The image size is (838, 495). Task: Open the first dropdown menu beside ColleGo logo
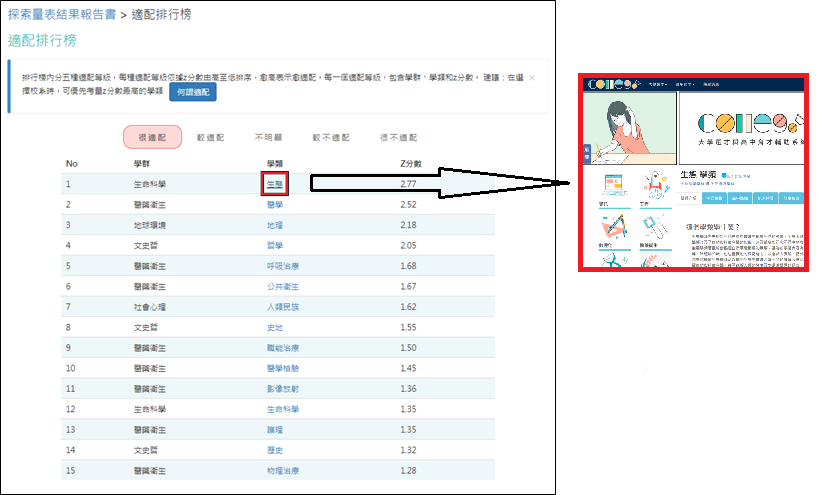(x=658, y=84)
